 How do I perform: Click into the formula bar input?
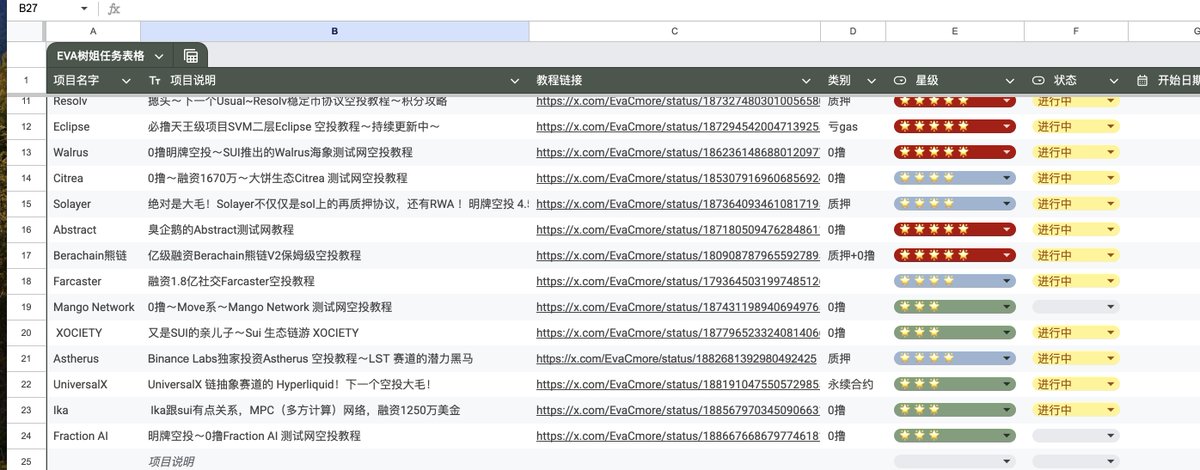tap(660, 8)
